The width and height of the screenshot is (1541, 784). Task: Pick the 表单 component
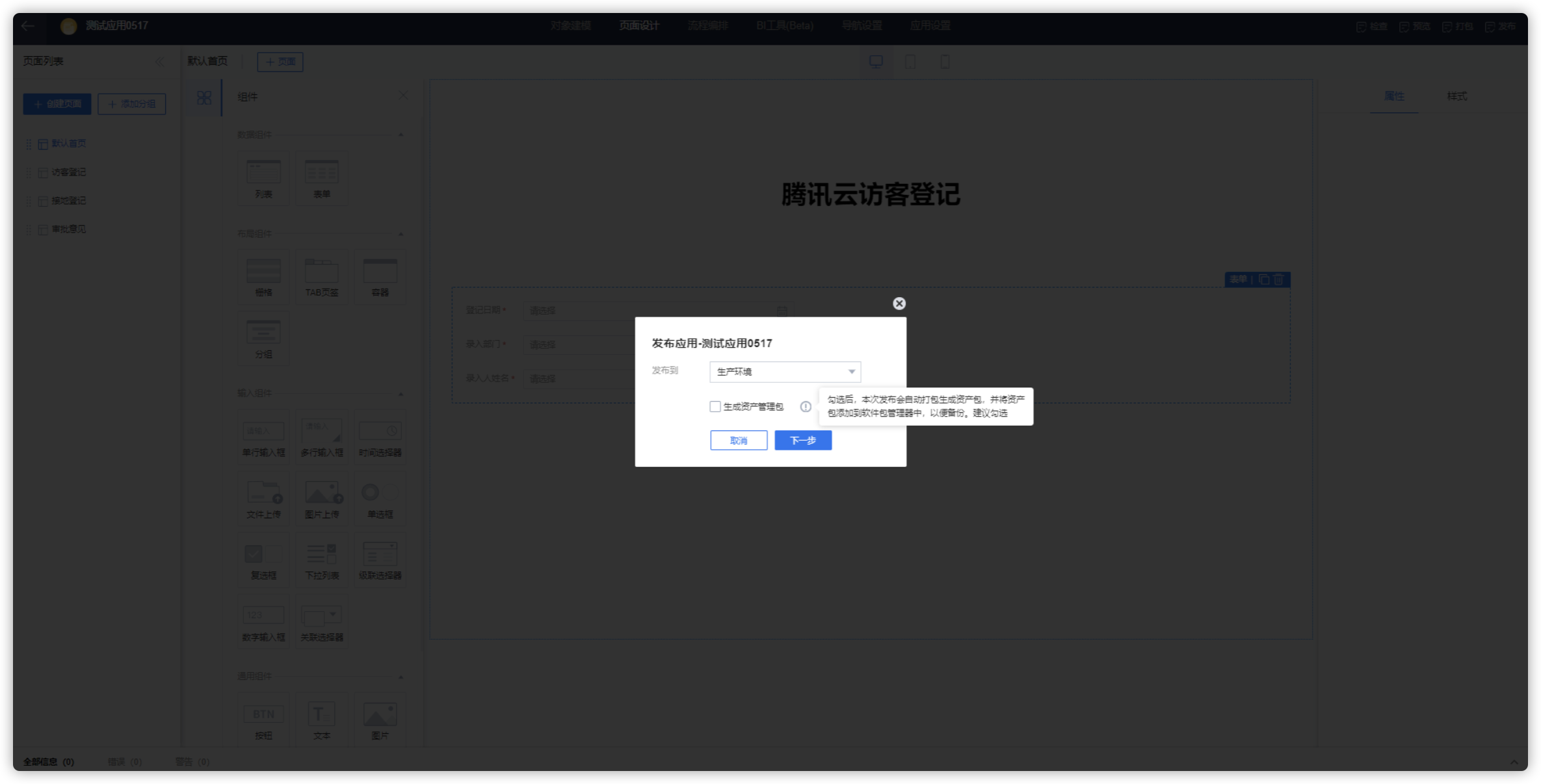click(x=322, y=179)
